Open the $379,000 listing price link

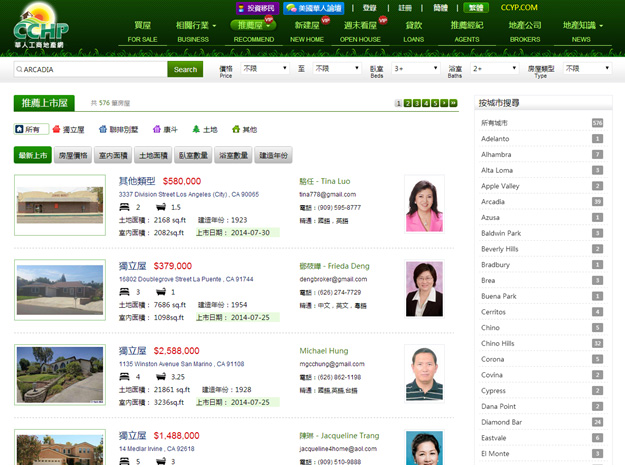(x=173, y=266)
